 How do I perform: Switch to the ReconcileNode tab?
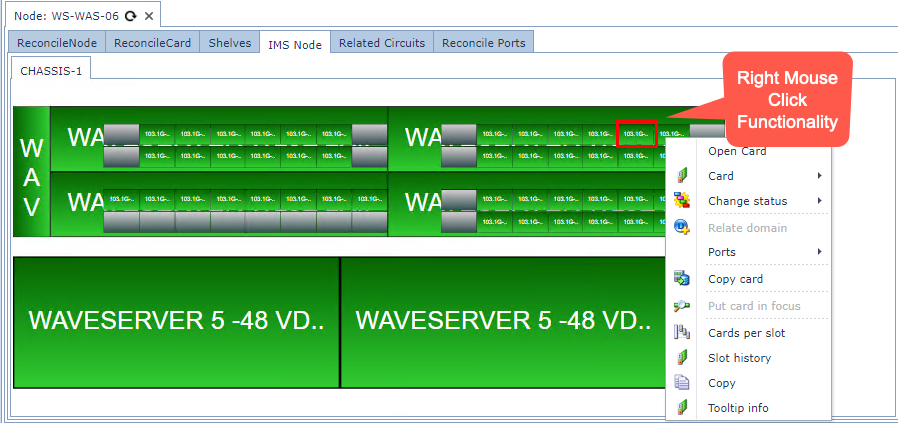click(x=56, y=43)
